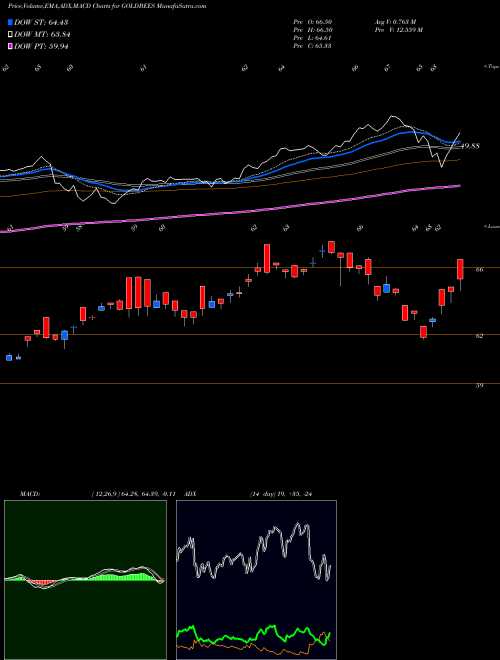This screenshot has height=660, width=500.
Task: Click the lowest red candle touching the 62 line
Action: 423,332
